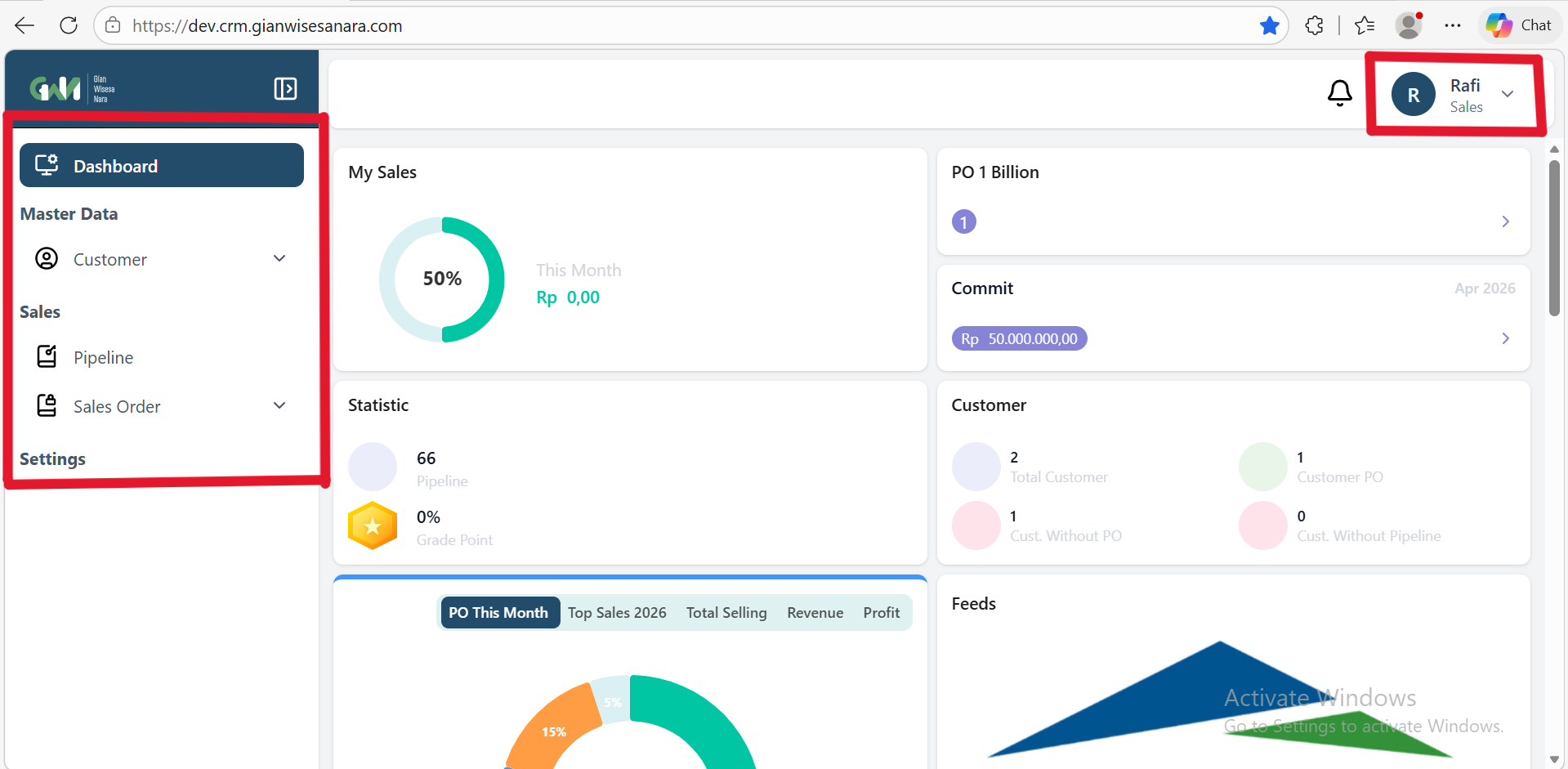Screen dimensions: 1568x769
Task: Open the Dashboard menu item
Action: coord(162,166)
